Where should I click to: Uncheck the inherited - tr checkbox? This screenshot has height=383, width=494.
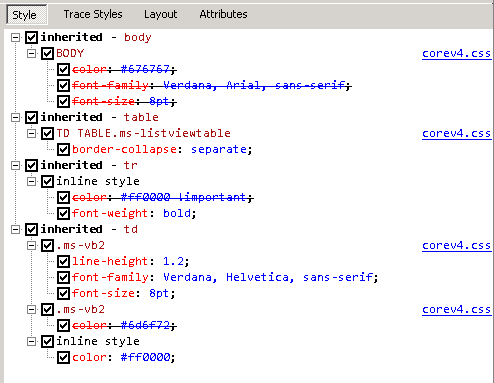(x=31, y=165)
